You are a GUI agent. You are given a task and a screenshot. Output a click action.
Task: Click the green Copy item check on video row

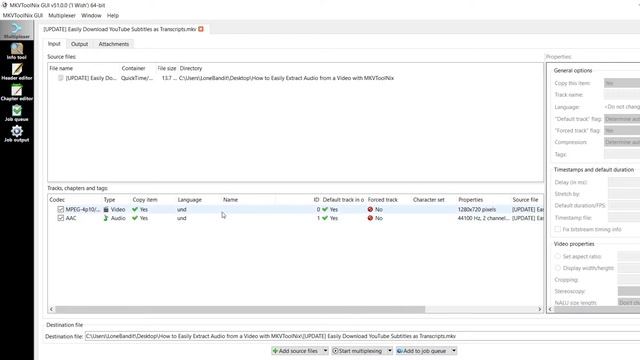click(135, 209)
